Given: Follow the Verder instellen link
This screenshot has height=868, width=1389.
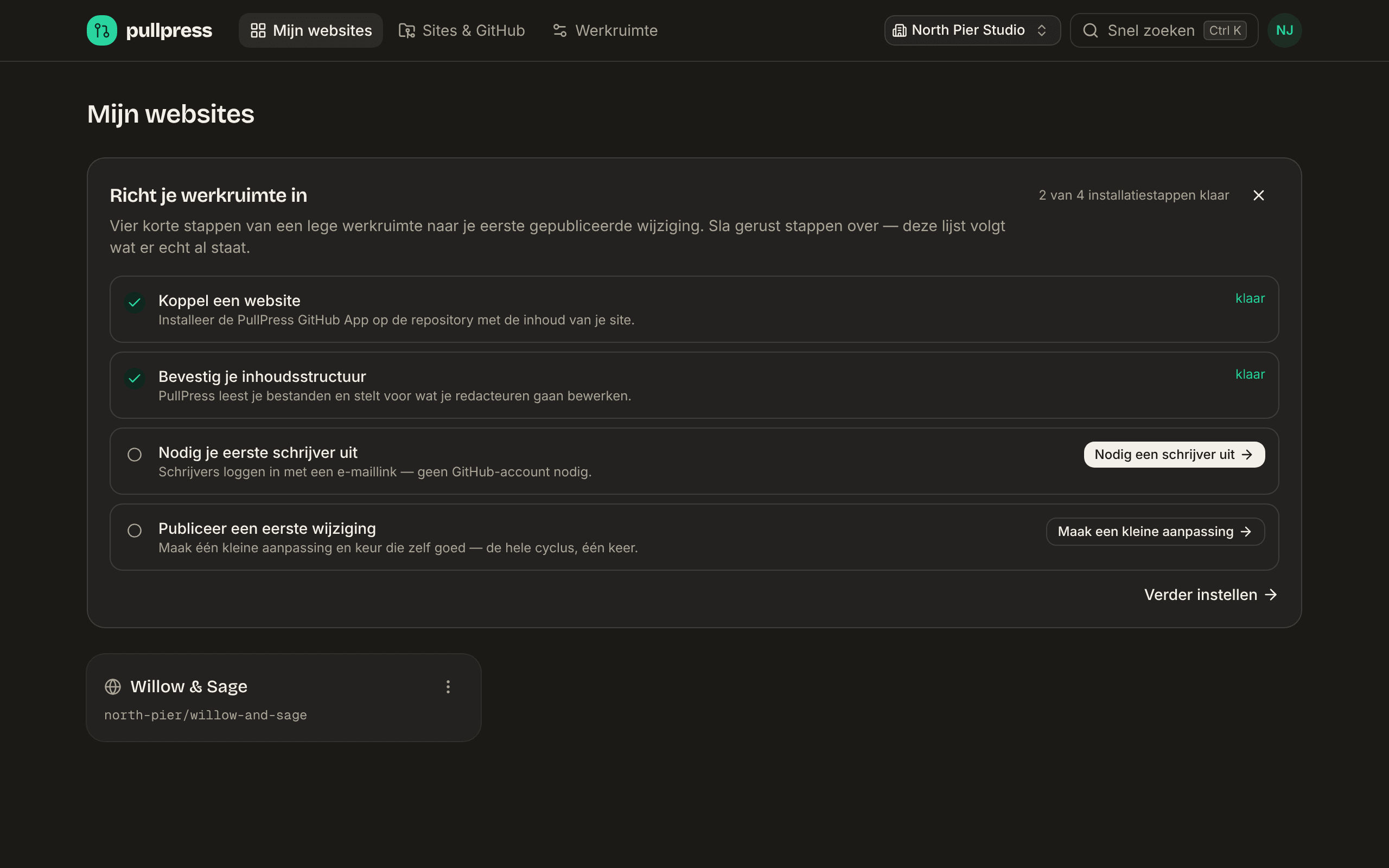Looking at the screenshot, I should click(1210, 595).
